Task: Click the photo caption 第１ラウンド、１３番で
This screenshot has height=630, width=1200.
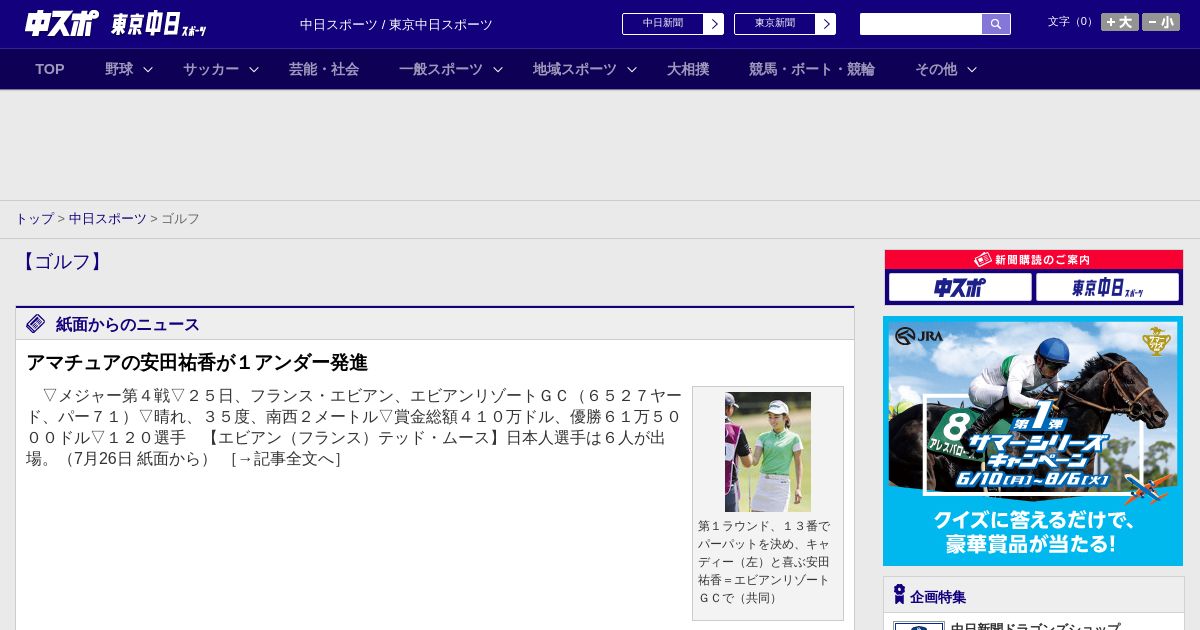Action: click(764, 526)
